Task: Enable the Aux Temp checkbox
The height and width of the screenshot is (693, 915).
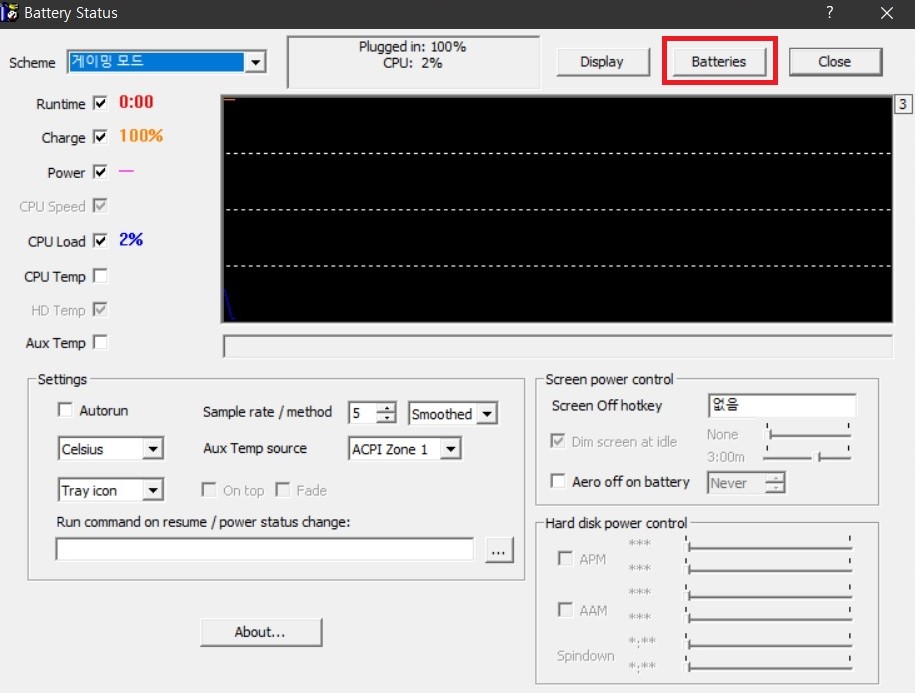Action: [100, 342]
